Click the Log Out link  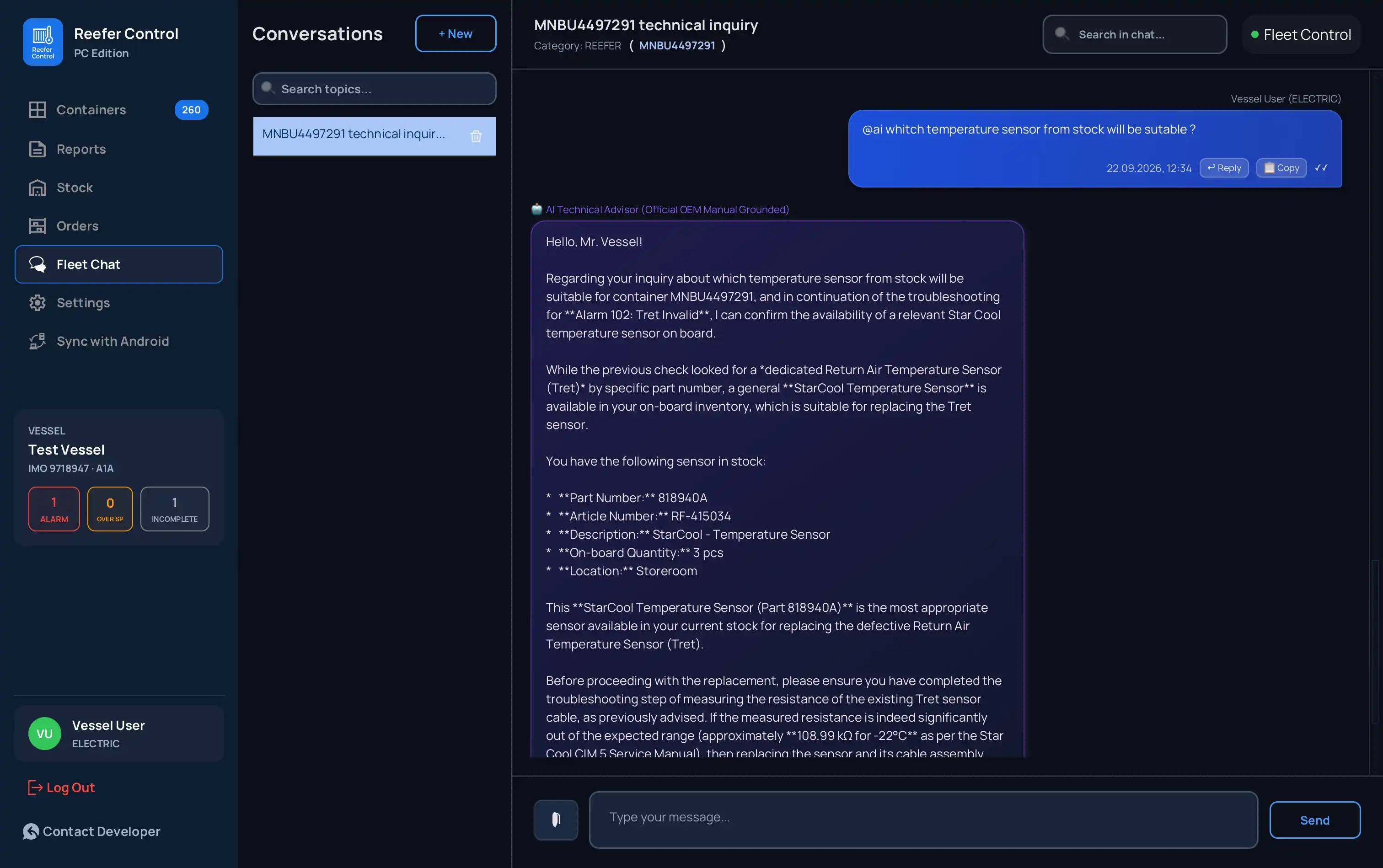61,788
